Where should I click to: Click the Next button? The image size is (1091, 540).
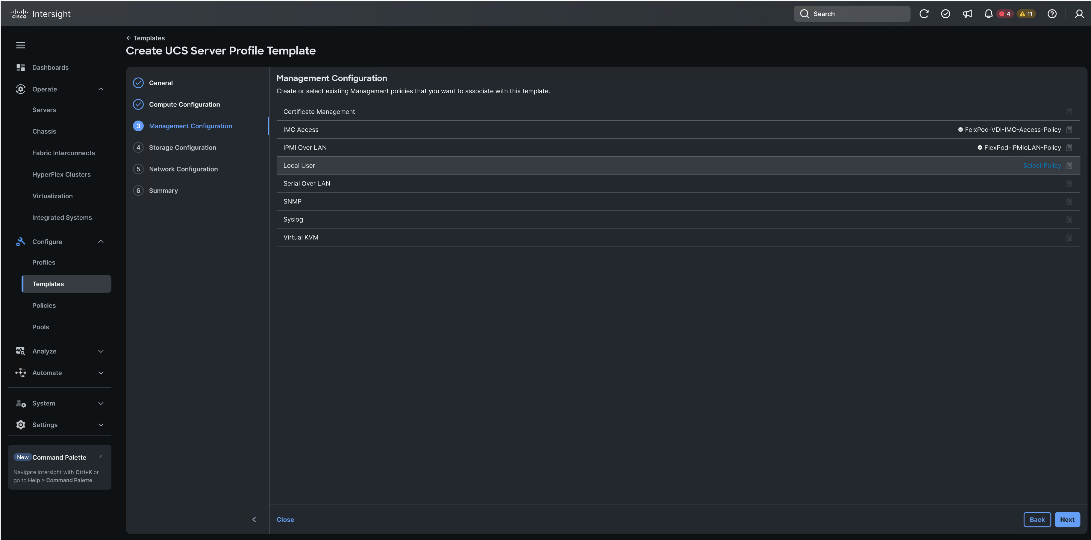(x=1067, y=520)
